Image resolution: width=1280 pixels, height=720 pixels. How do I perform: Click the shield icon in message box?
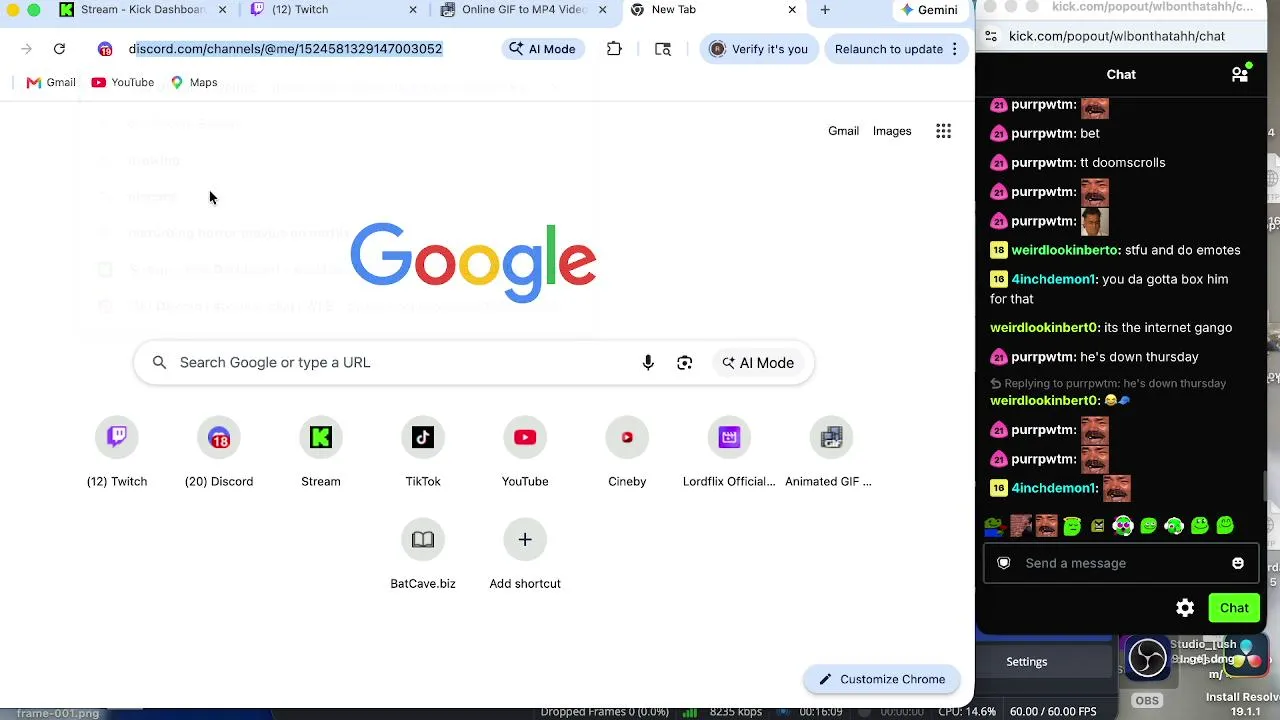click(1004, 563)
